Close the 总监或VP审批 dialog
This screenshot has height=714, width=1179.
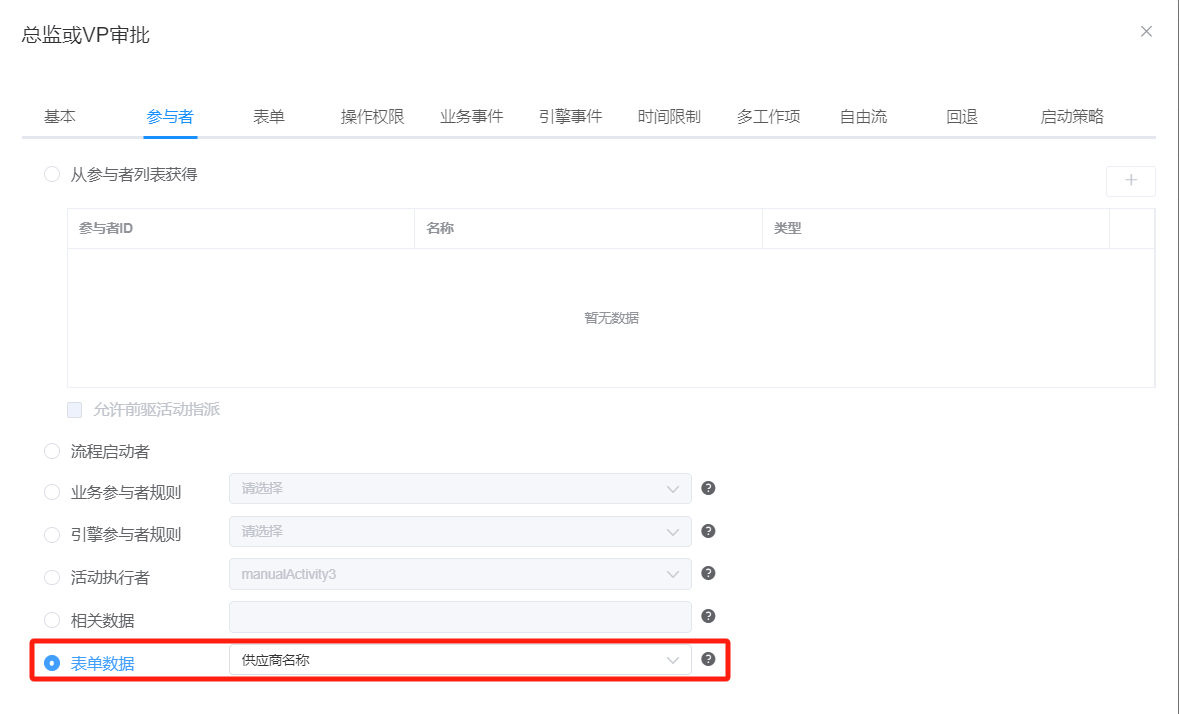[x=1146, y=31]
